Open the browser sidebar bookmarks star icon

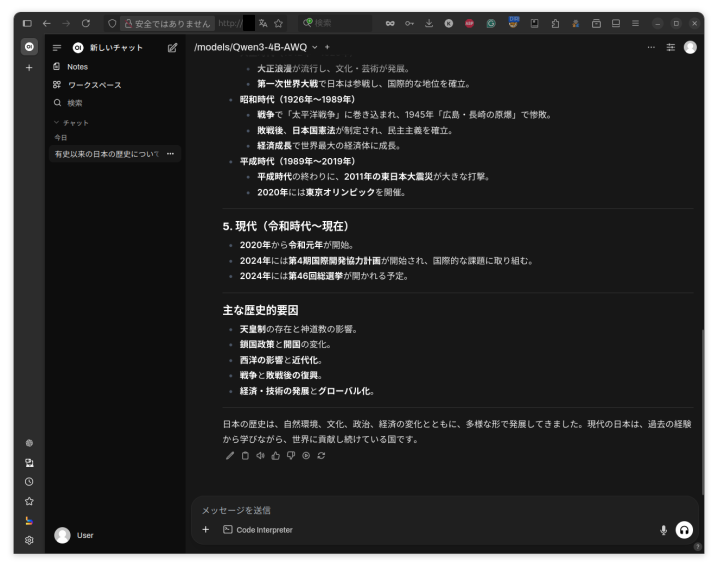29,501
